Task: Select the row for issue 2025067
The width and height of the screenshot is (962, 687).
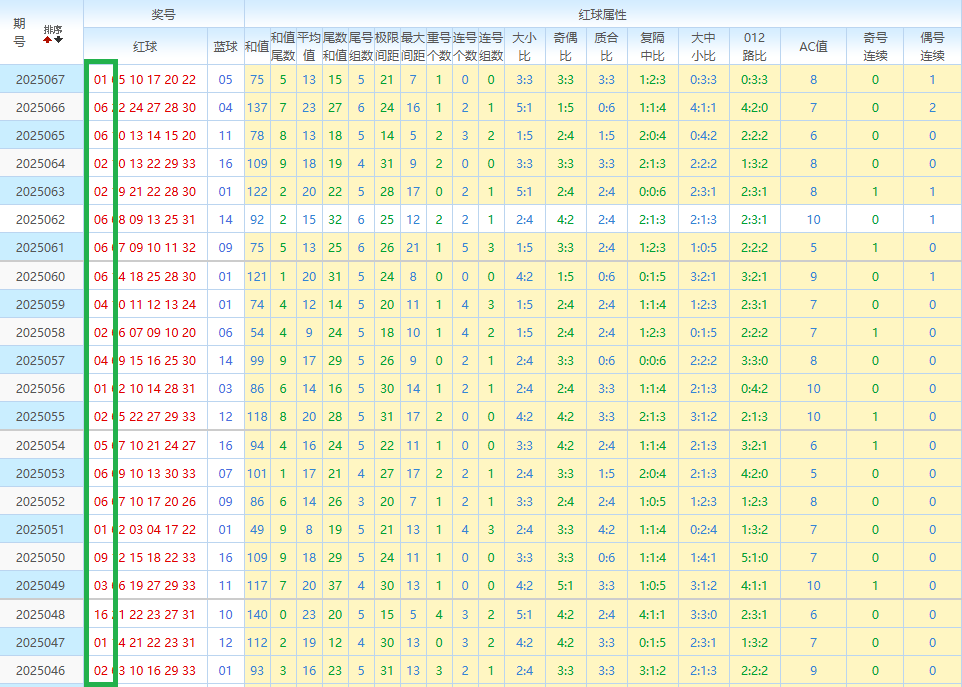Action: tap(40, 79)
